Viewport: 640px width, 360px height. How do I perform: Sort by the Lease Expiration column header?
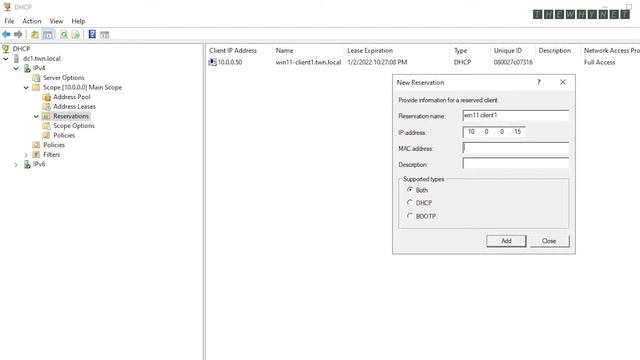click(x=397, y=51)
